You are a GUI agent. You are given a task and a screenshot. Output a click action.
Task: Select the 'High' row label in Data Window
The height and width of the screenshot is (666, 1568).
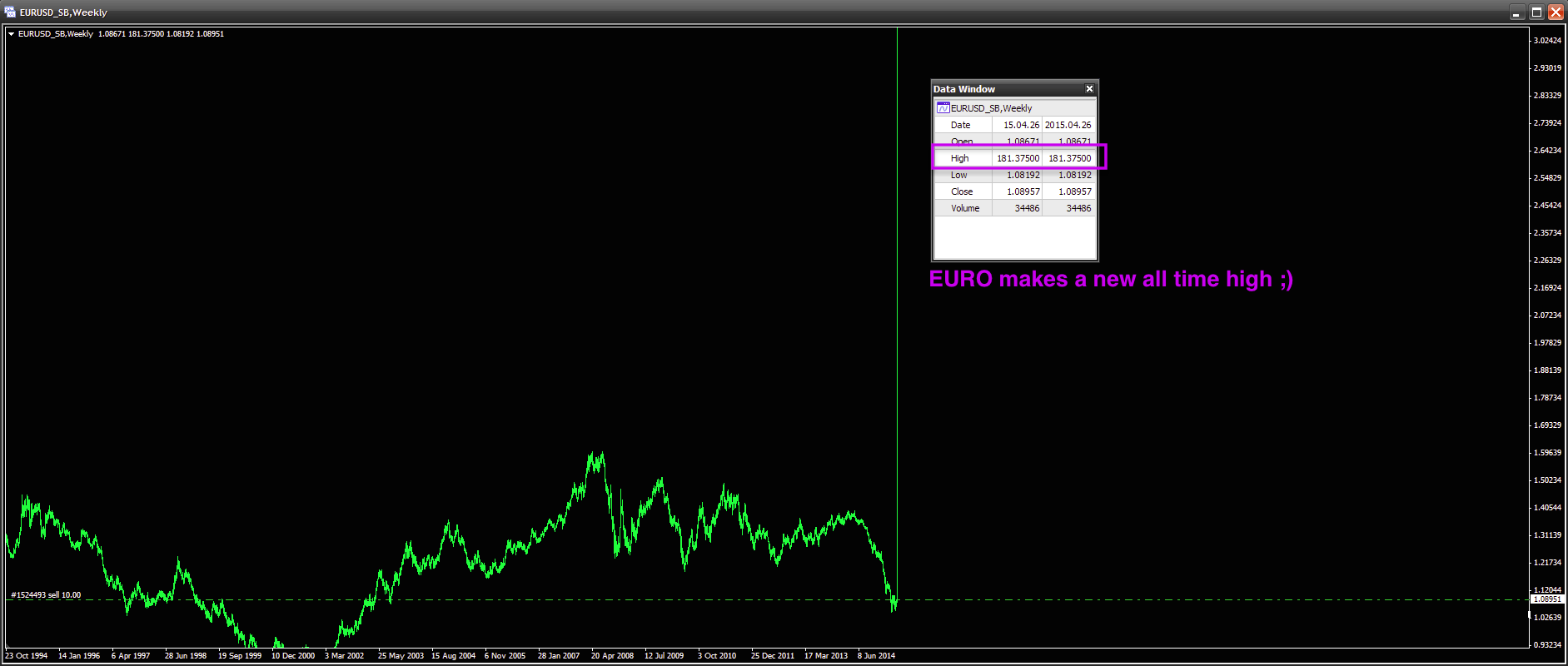[959, 158]
